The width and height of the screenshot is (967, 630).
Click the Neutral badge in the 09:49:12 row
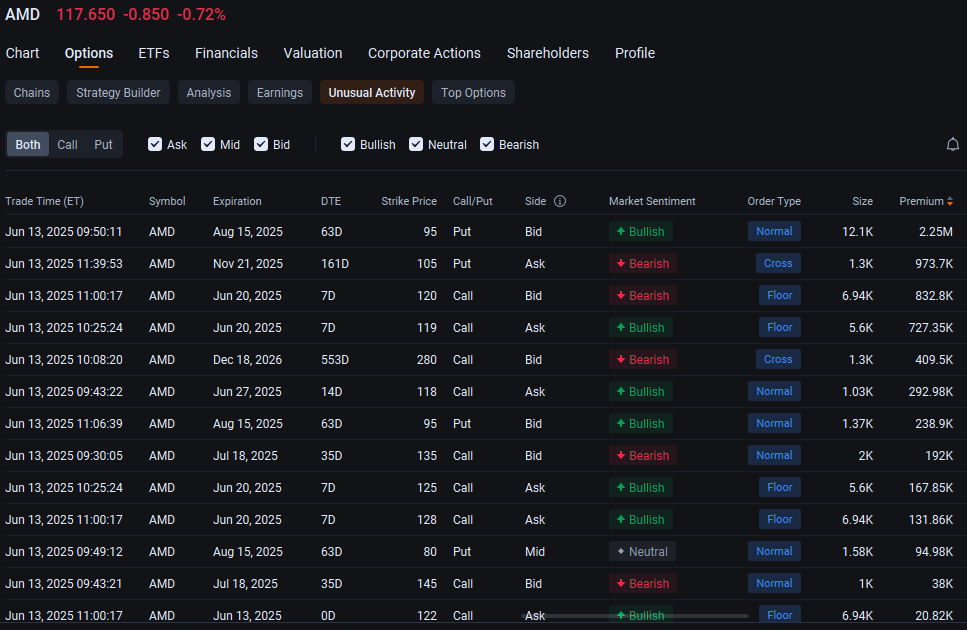coord(642,552)
